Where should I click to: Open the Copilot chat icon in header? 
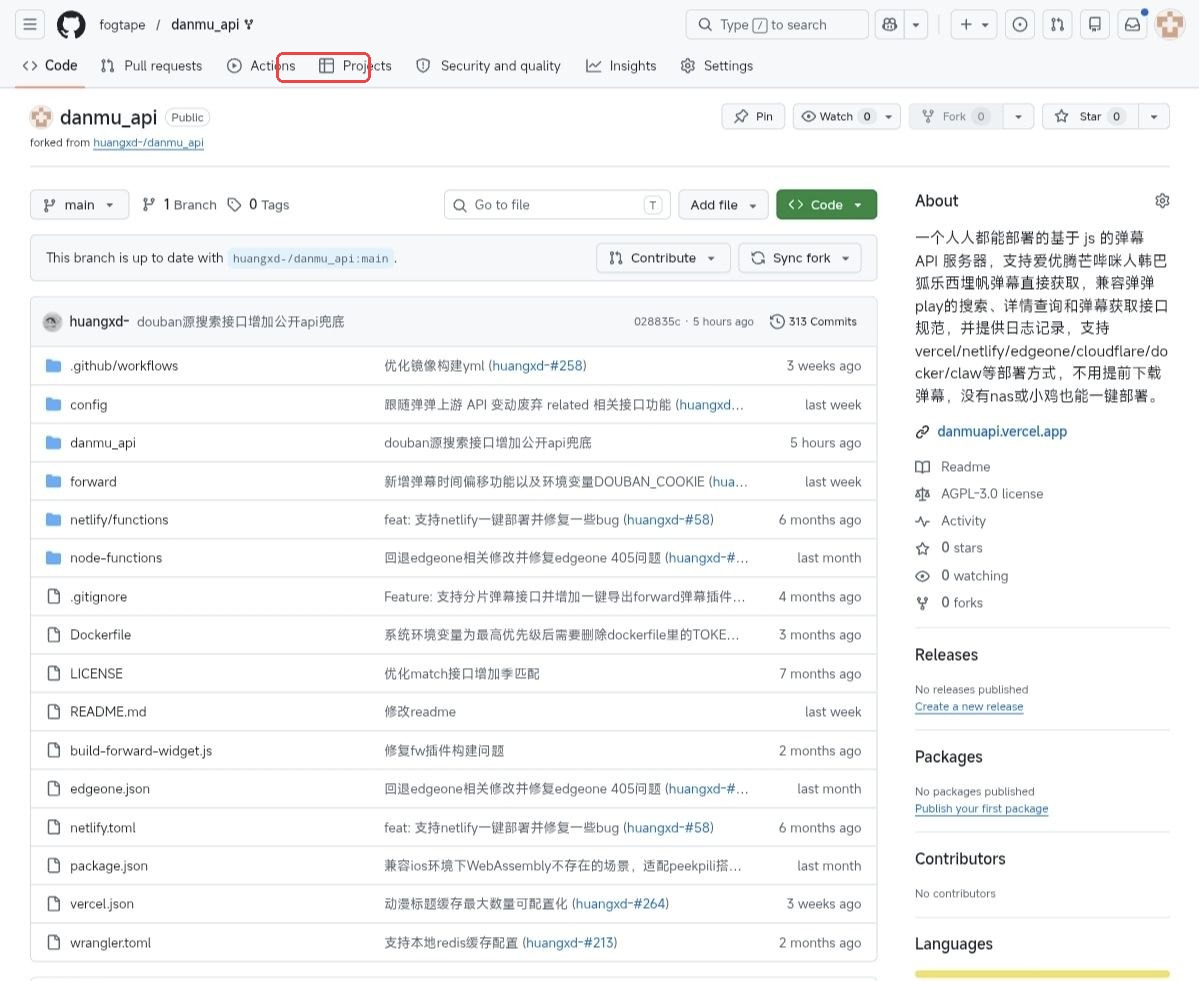[889, 24]
